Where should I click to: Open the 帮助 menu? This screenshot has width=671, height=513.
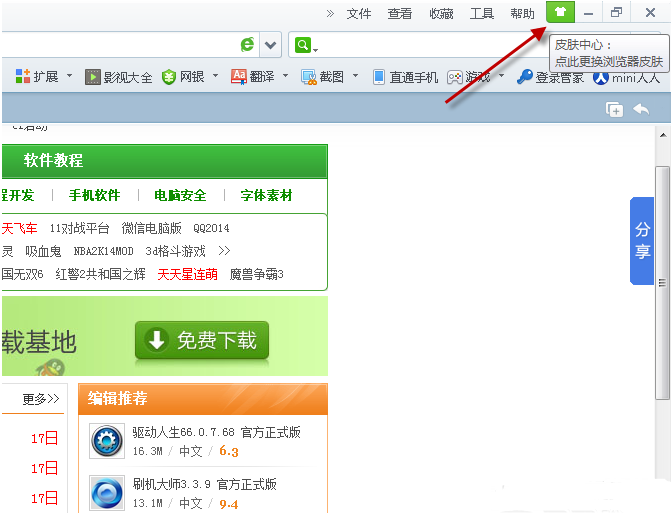coord(522,14)
